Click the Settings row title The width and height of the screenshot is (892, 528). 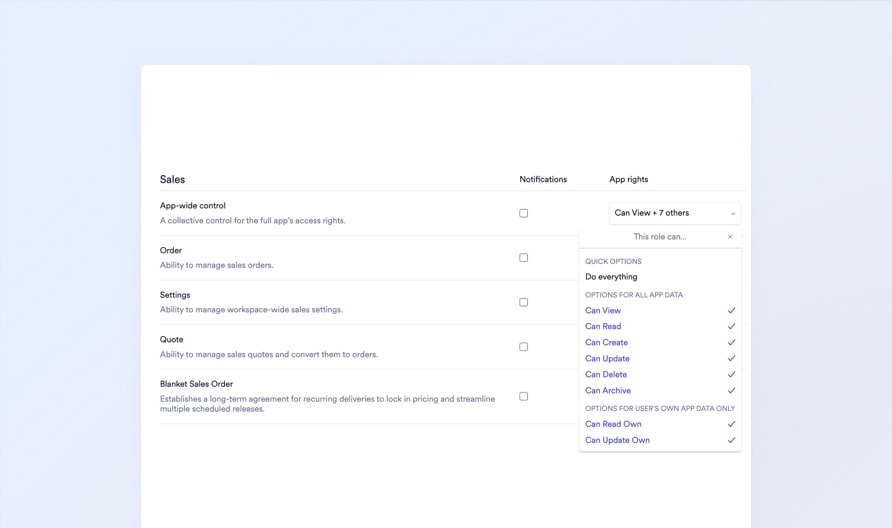click(x=175, y=295)
